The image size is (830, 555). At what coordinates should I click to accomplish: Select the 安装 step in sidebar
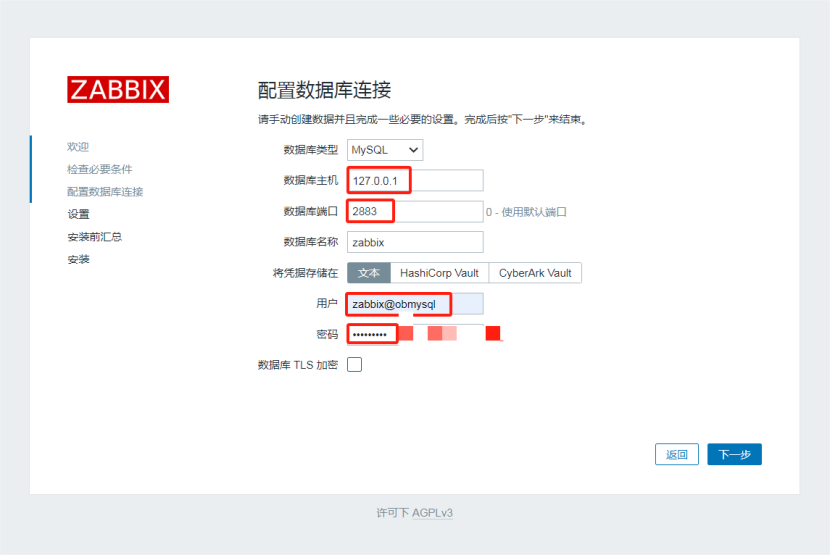click(x=78, y=259)
